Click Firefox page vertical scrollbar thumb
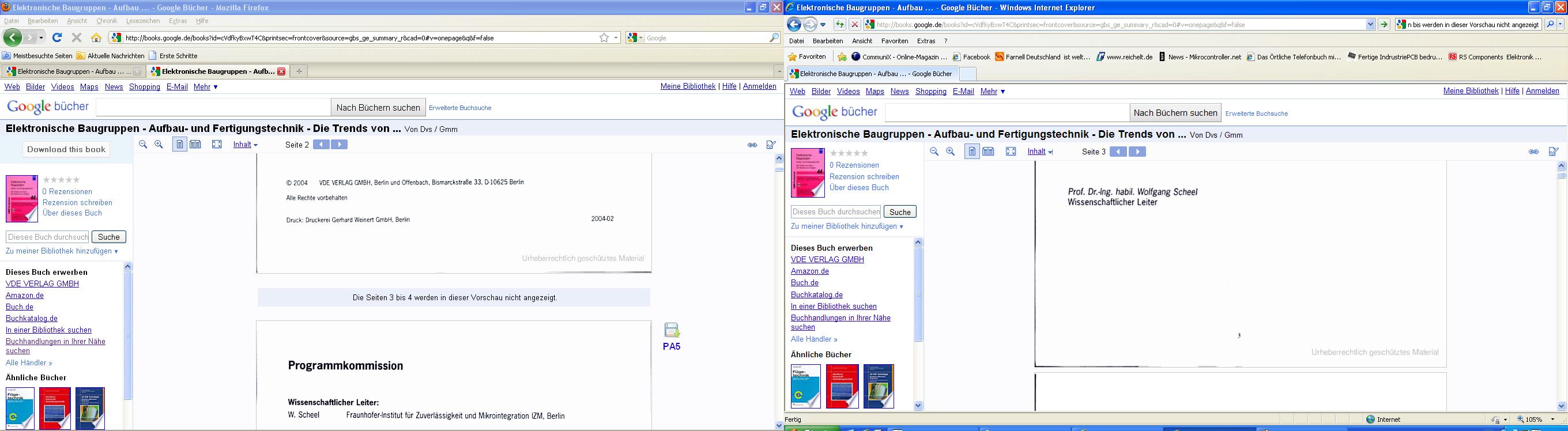The width and height of the screenshot is (1568, 431). [779, 170]
